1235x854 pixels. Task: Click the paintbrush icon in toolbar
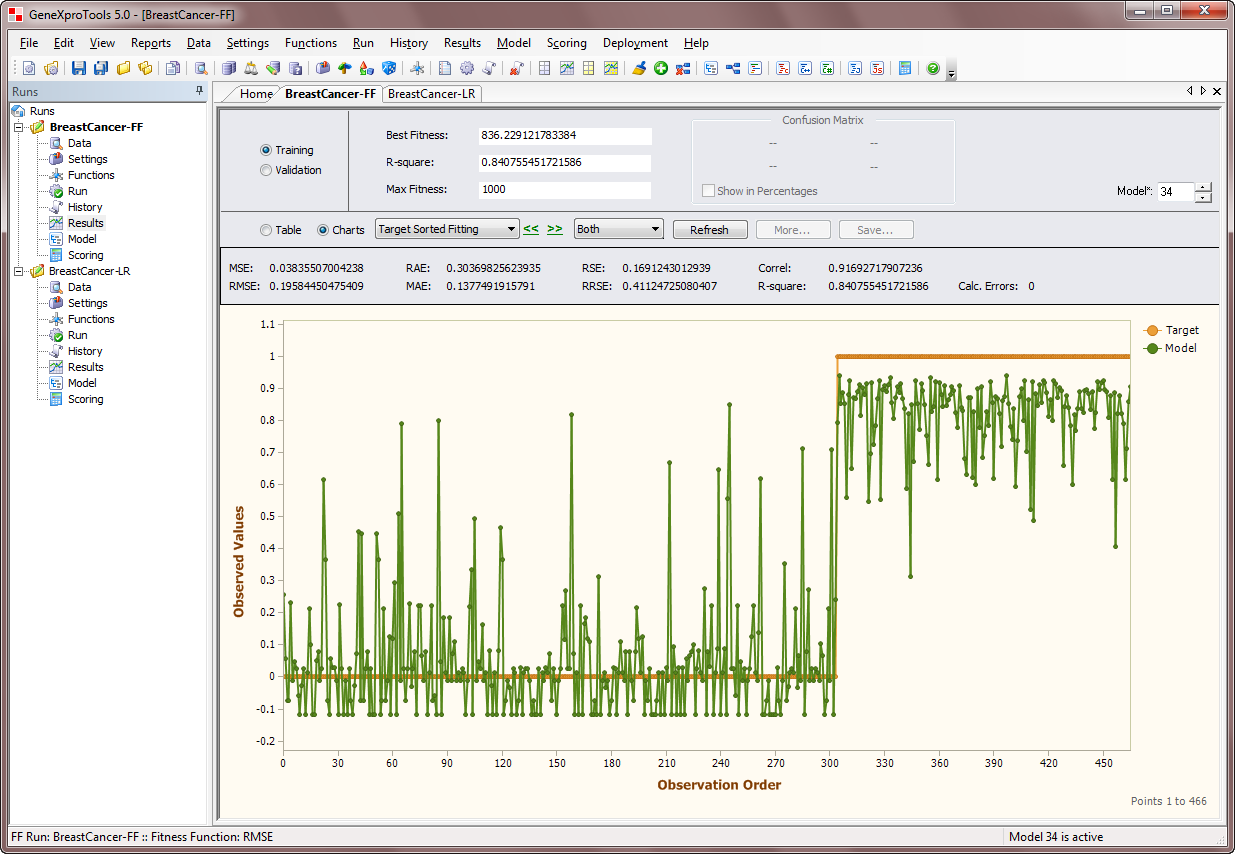(x=640, y=68)
